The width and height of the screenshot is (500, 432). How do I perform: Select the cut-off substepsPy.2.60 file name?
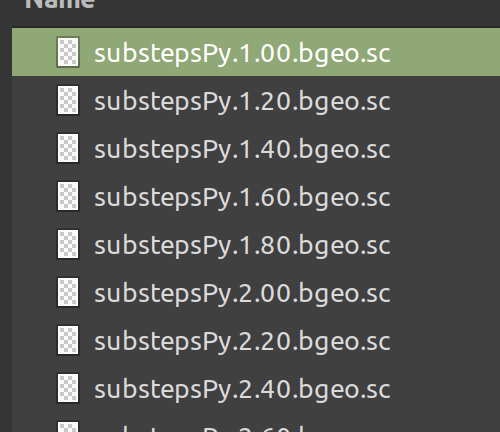pos(200,429)
